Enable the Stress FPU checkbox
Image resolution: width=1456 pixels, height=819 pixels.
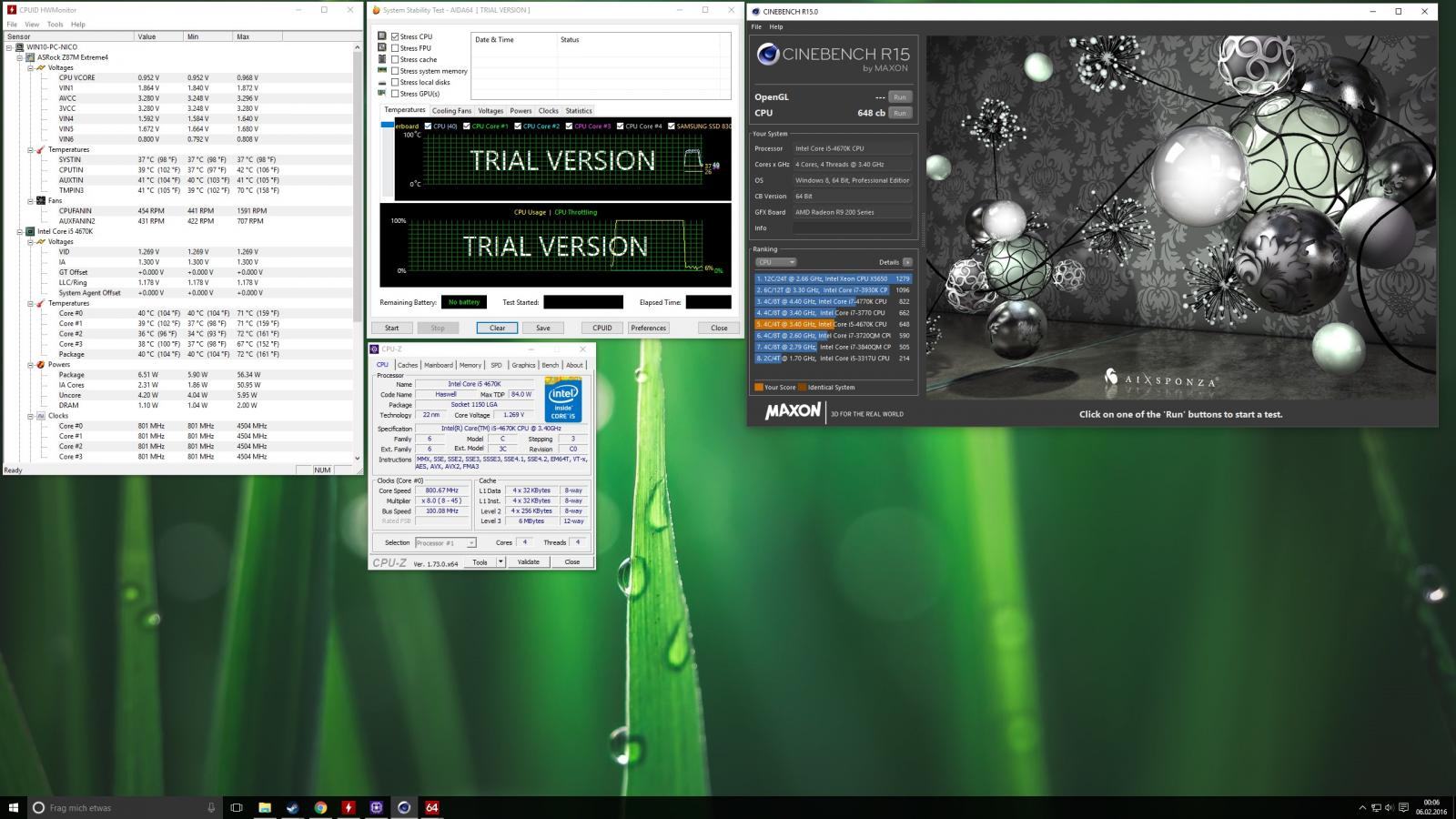click(395, 48)
